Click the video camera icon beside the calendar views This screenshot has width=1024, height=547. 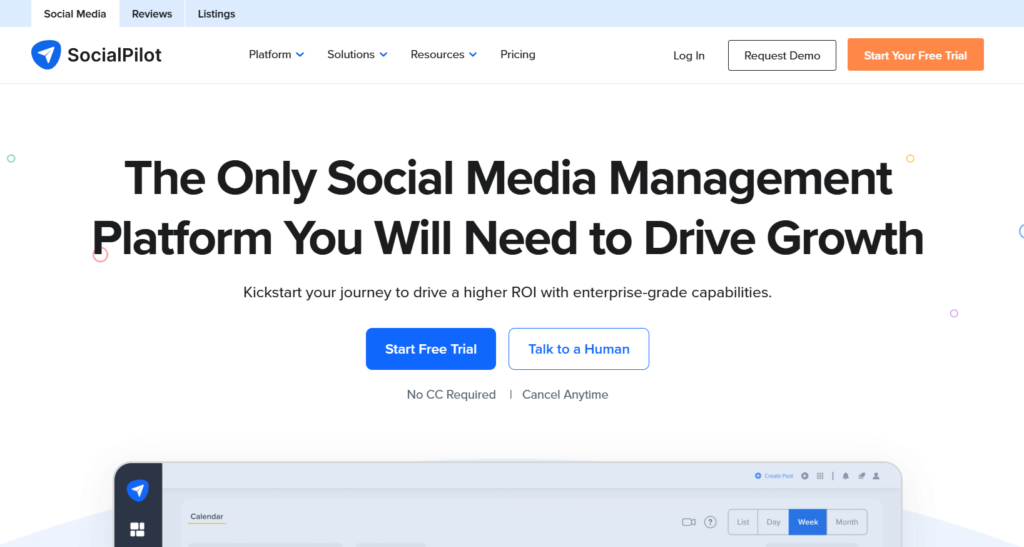point(688,522)
